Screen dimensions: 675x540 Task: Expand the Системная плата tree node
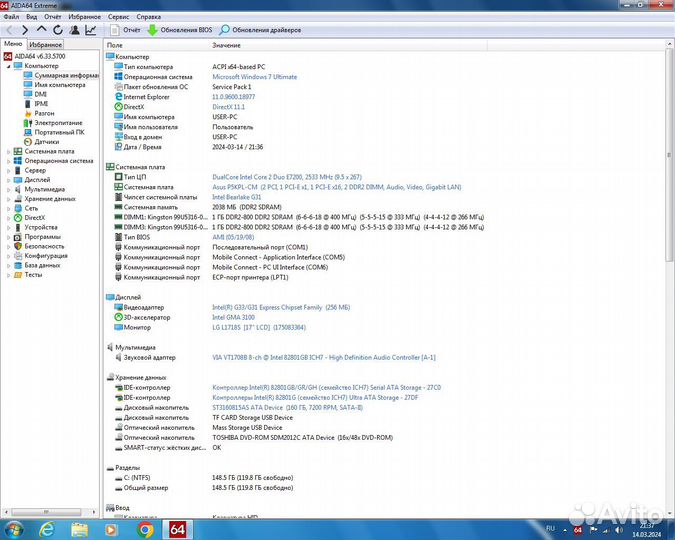tap(8, 151)
